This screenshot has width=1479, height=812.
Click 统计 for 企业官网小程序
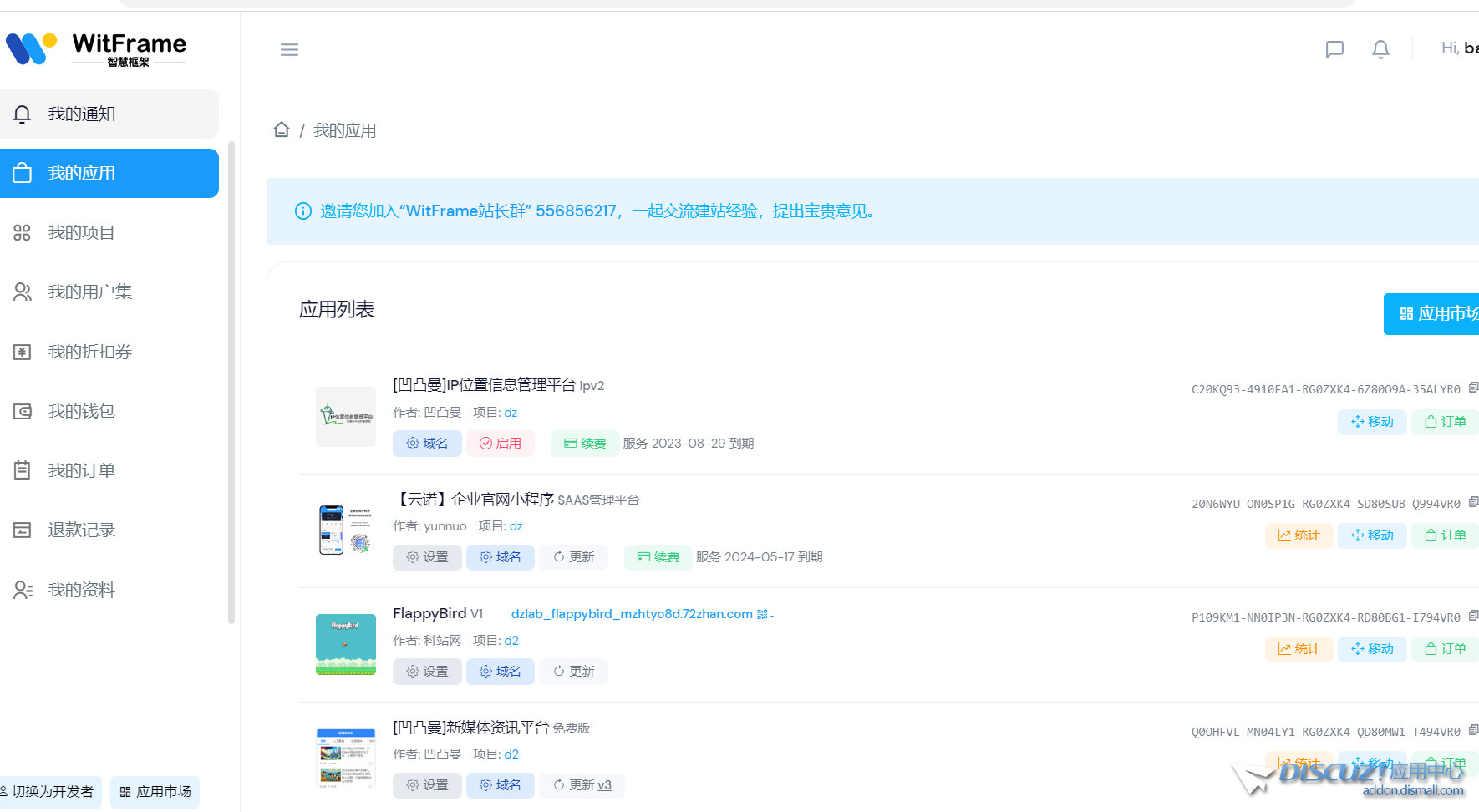coord(1299,535)
